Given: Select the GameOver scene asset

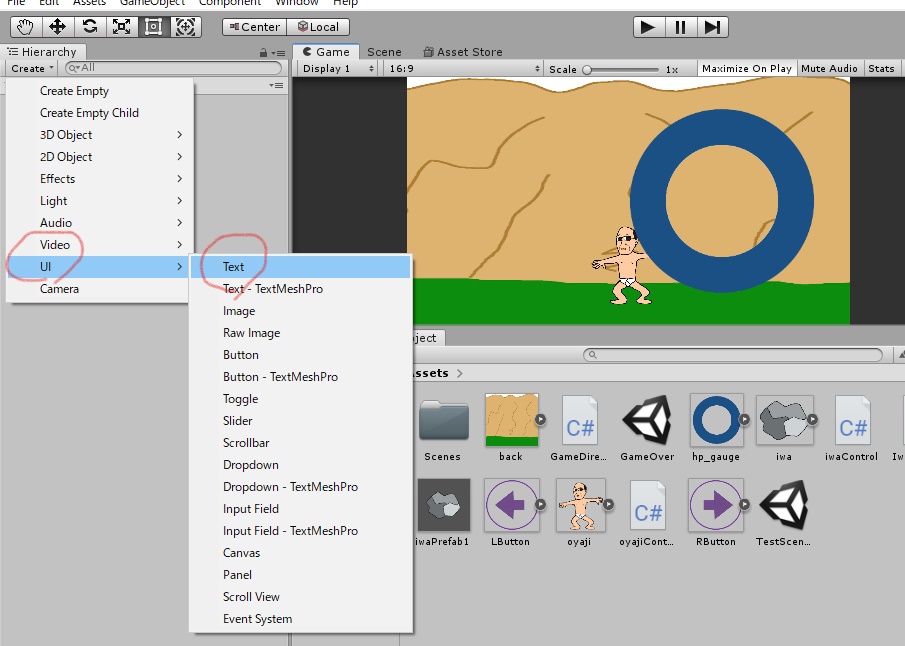Looking at the screenshot, I should pos(647,428).
